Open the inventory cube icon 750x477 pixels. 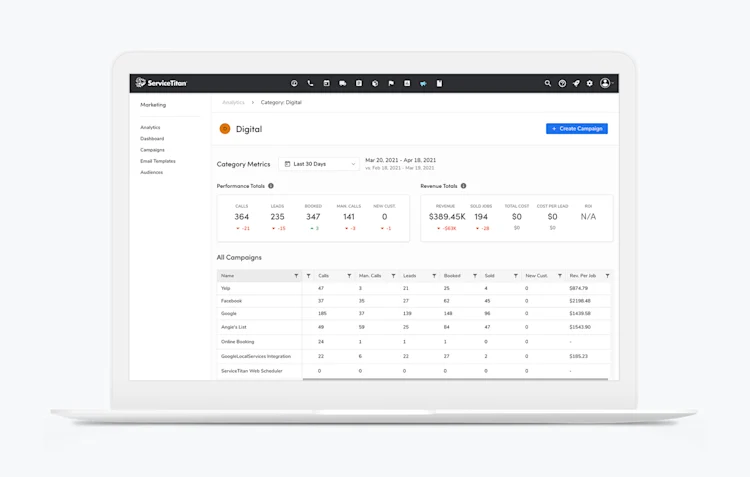[x=375, y=83]
